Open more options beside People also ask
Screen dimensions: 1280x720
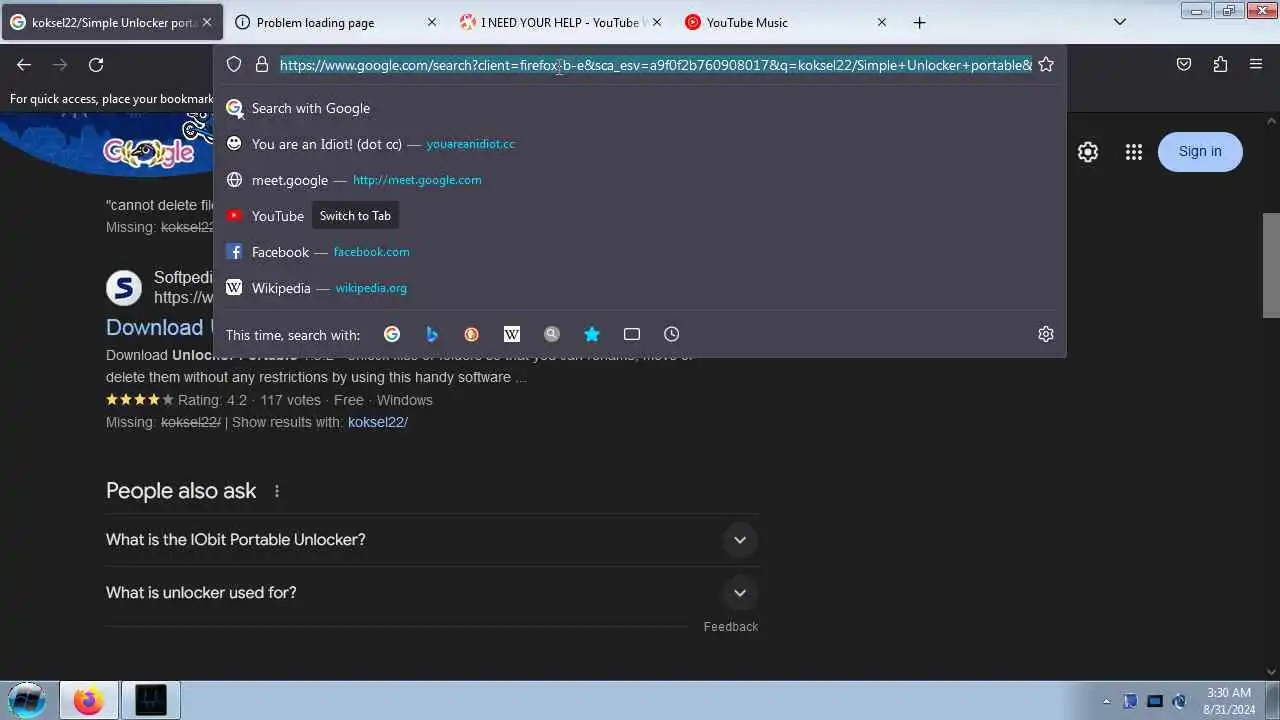277,491
